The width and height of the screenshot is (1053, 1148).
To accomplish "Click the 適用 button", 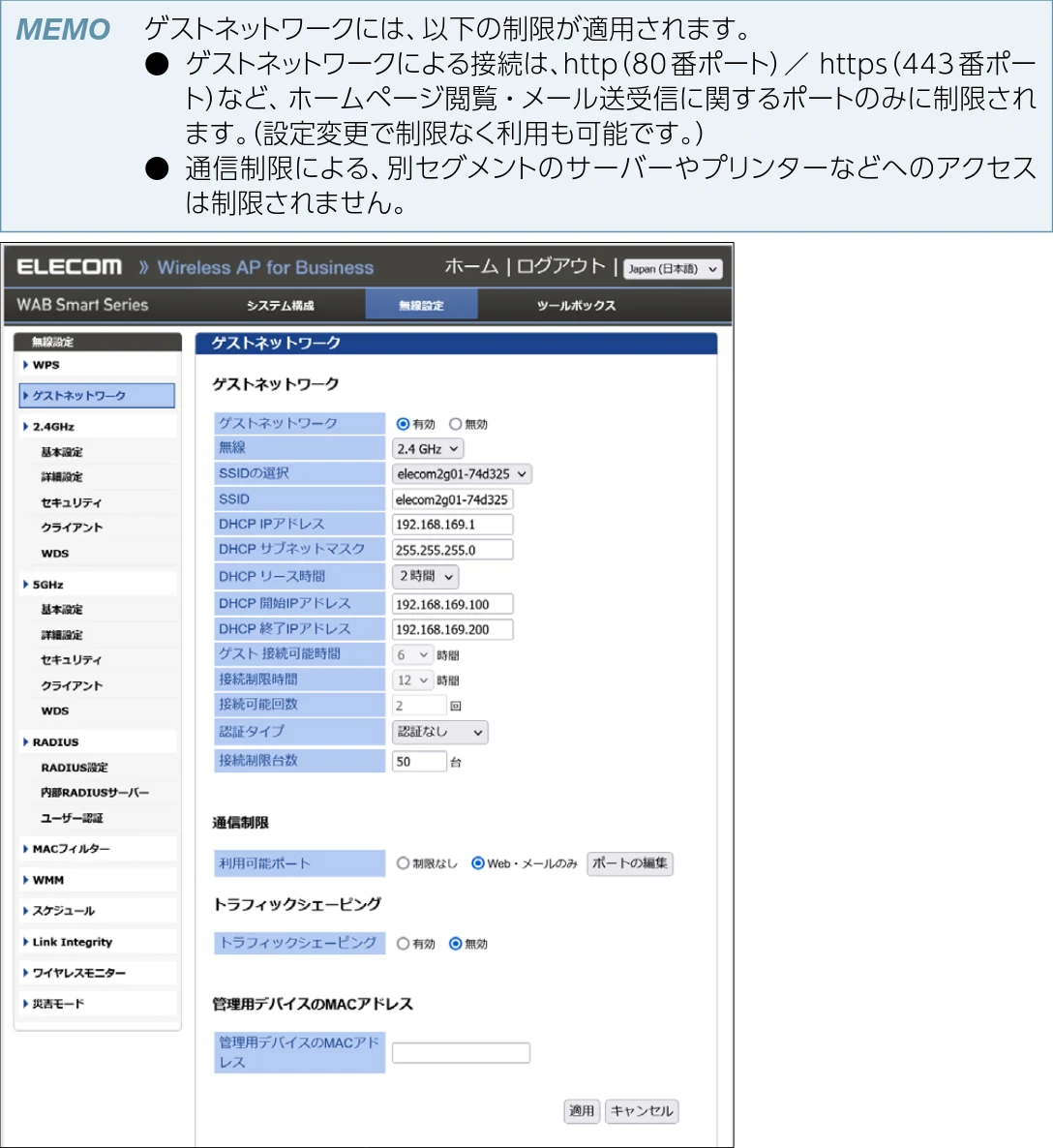I will [x=582, y=1110].
